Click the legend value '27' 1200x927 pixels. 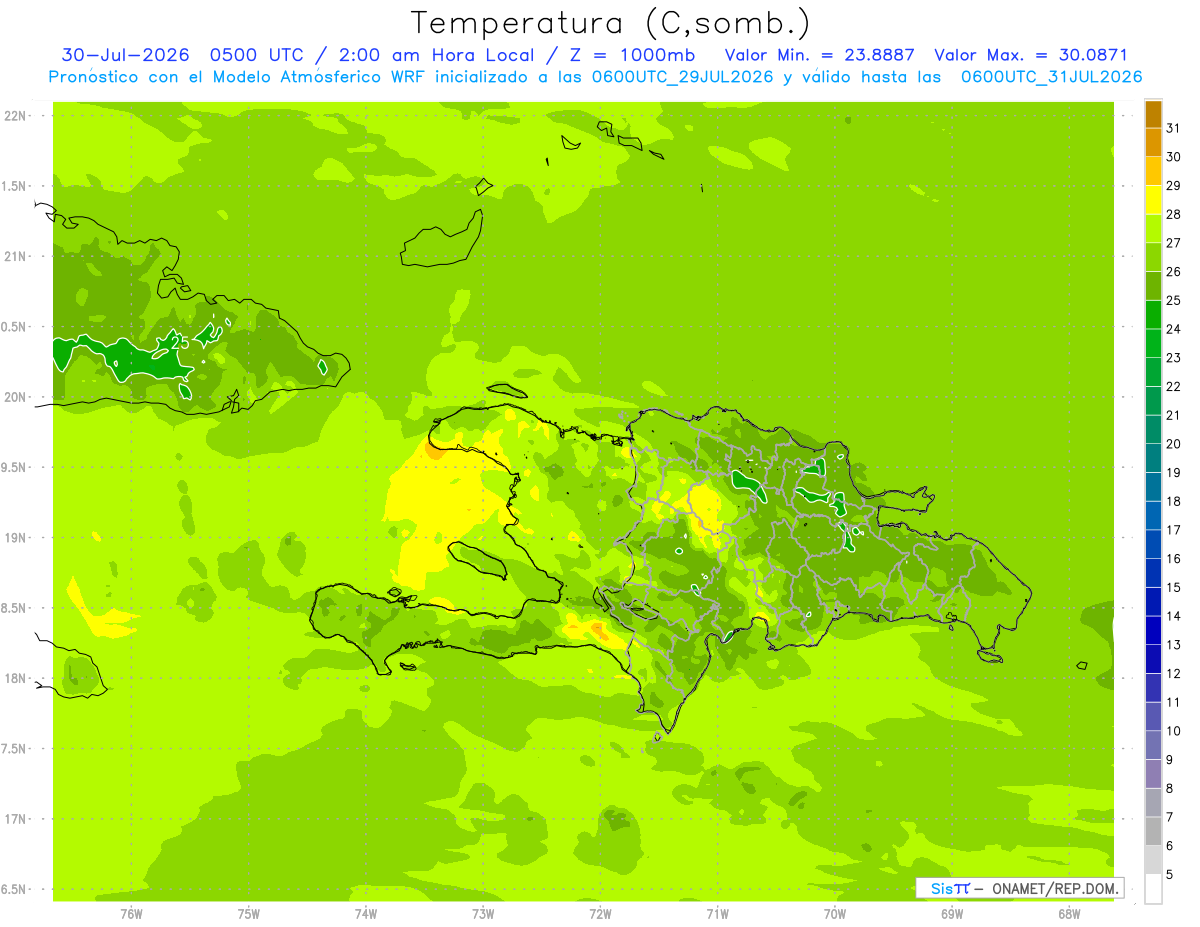[1174, 242]
